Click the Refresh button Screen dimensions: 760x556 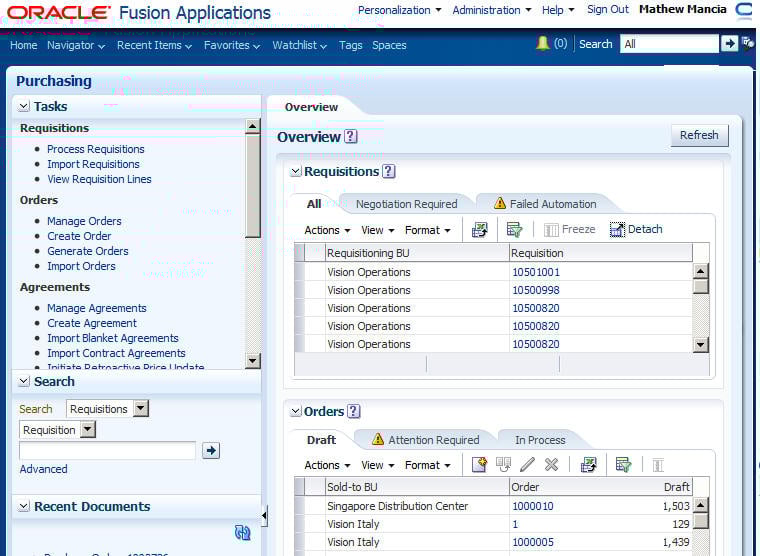[699, 135]
